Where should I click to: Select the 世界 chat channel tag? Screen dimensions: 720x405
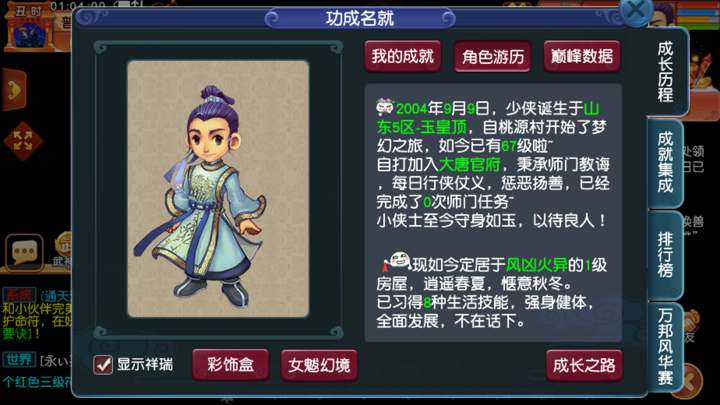19,360
